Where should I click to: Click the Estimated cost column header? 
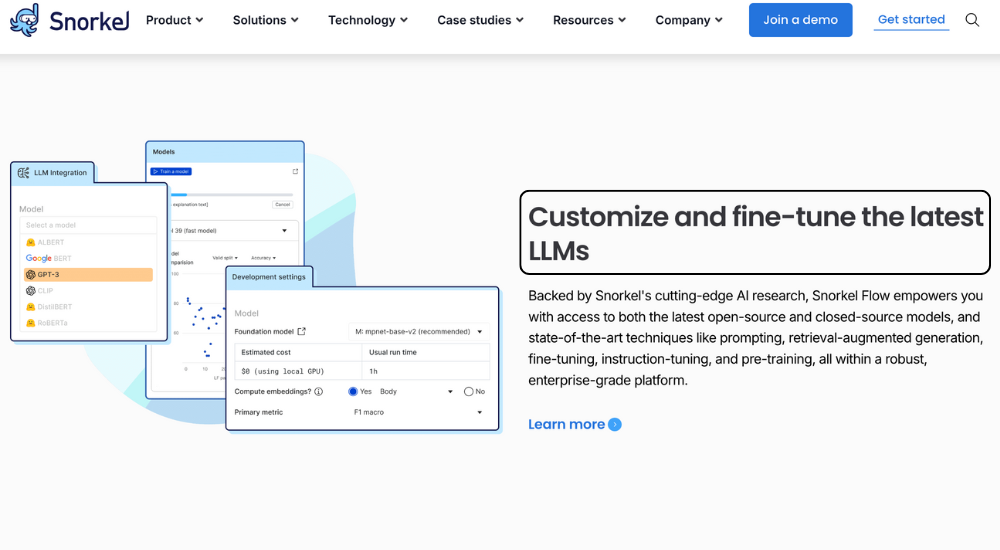tap(298, 352)
